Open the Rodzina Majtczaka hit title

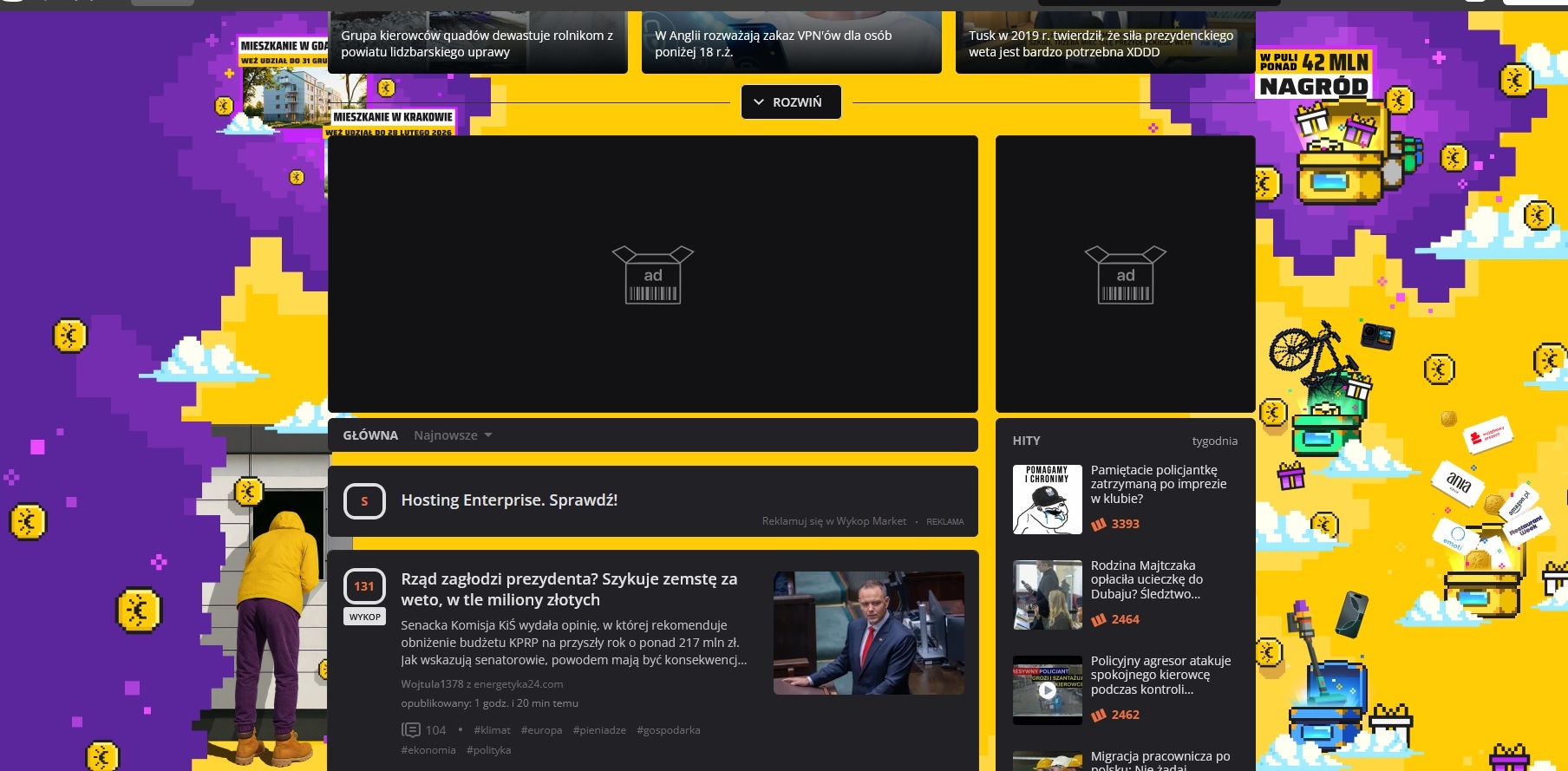click(1147, 579)
